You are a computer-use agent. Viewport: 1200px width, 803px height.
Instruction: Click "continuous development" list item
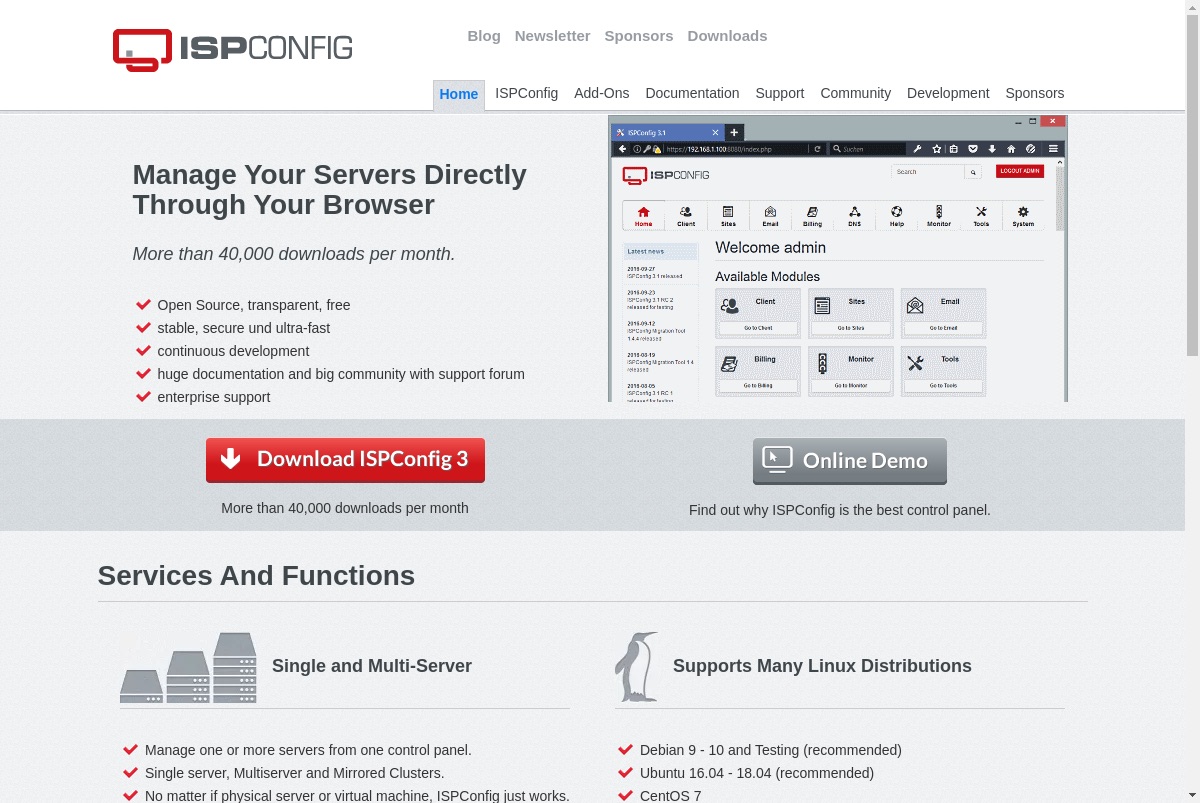click(233, 351)
